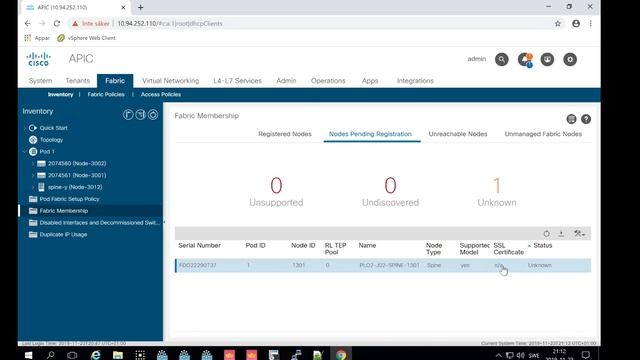The width and height of the screenshot is (640, 360).
Task: Open the L4-L7 Services menu
Action: coord(237,81)
